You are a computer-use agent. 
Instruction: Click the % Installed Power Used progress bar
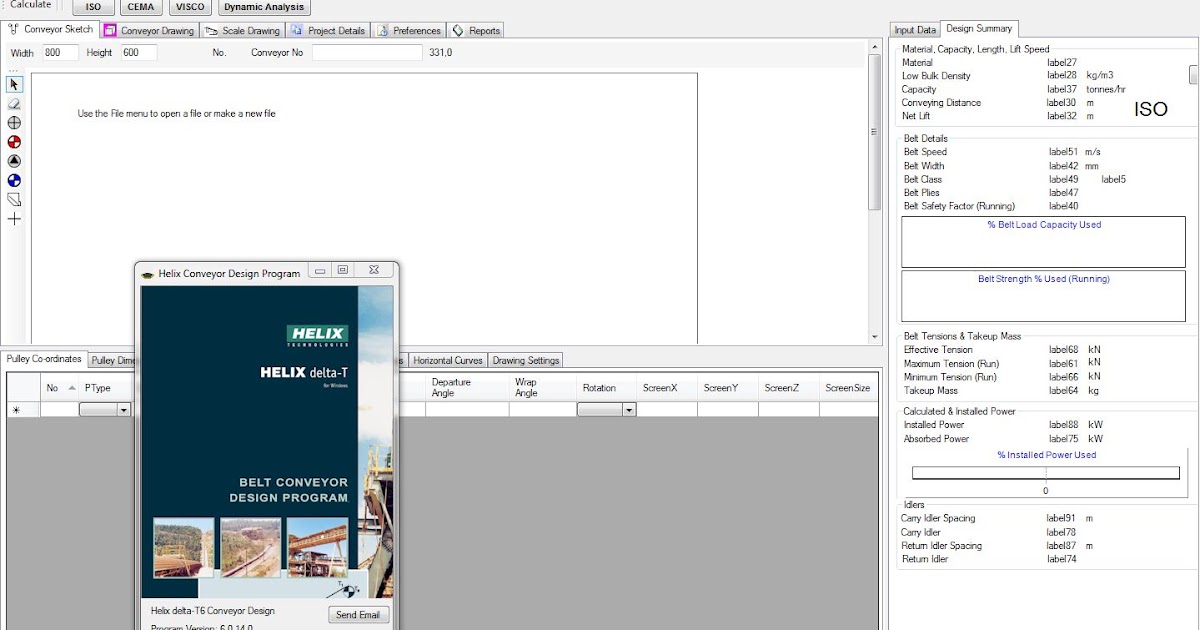click(1045, 475)
